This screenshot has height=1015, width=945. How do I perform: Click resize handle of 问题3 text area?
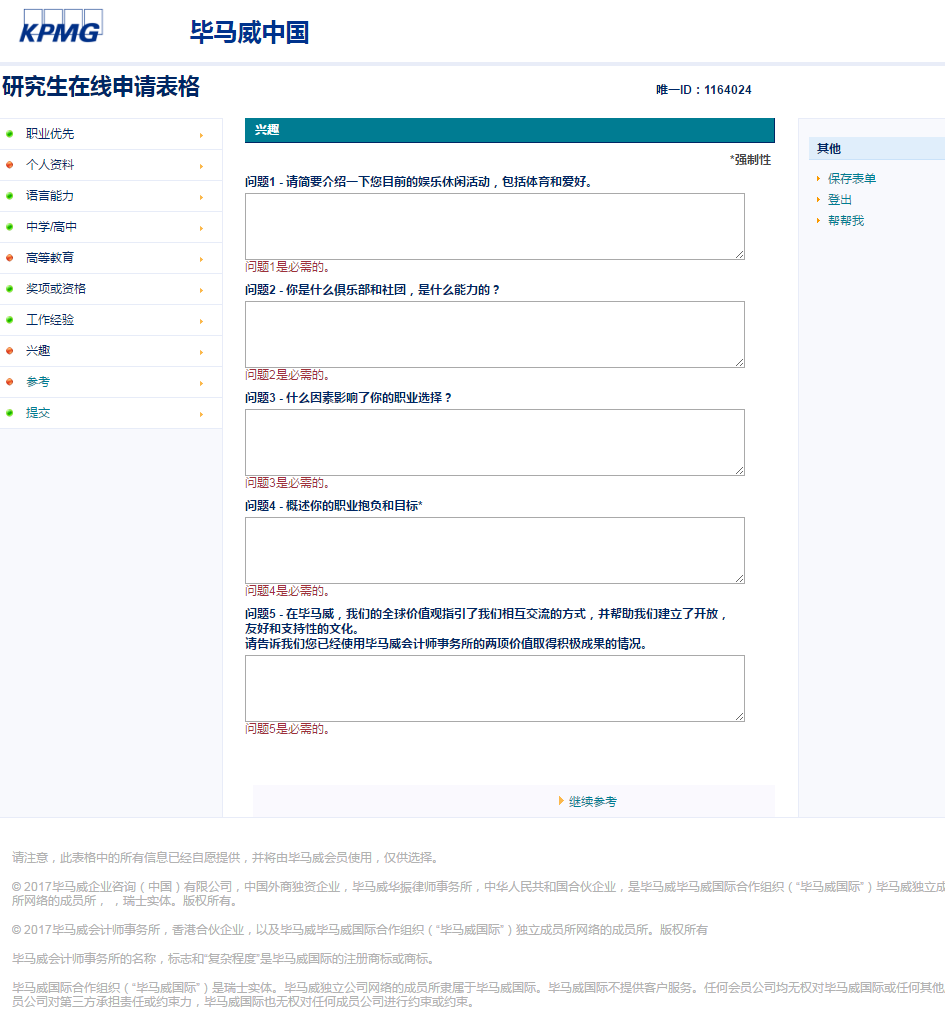tap(740, 471)
